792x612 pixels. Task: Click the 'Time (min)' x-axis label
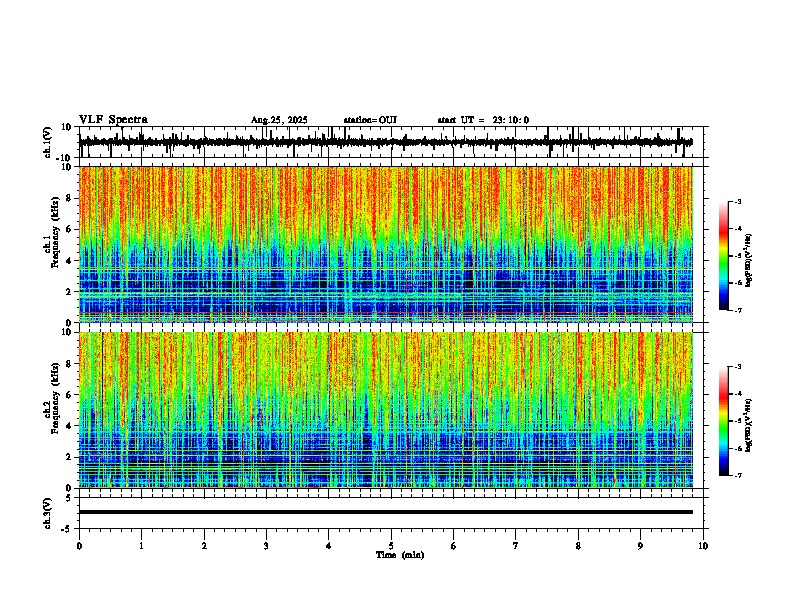coord(400,555)
